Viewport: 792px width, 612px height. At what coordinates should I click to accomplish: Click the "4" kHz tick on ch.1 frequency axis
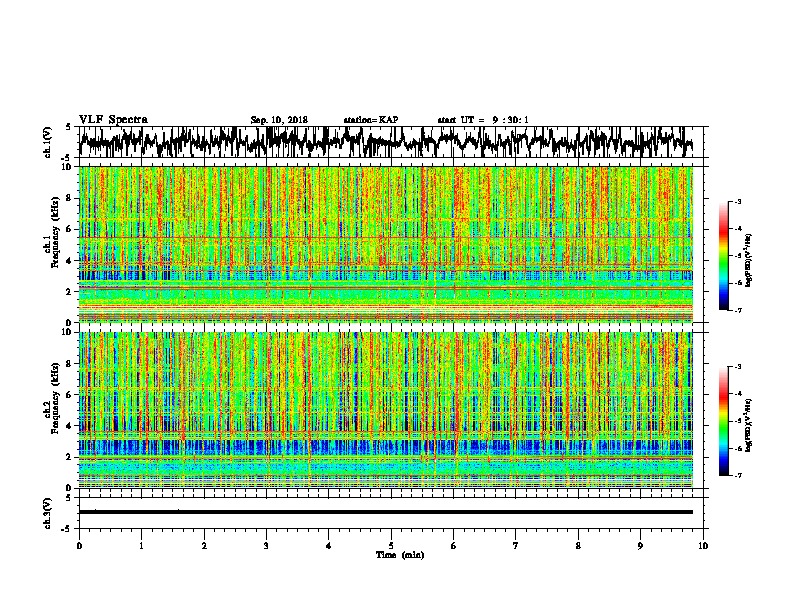coord(70,261)
